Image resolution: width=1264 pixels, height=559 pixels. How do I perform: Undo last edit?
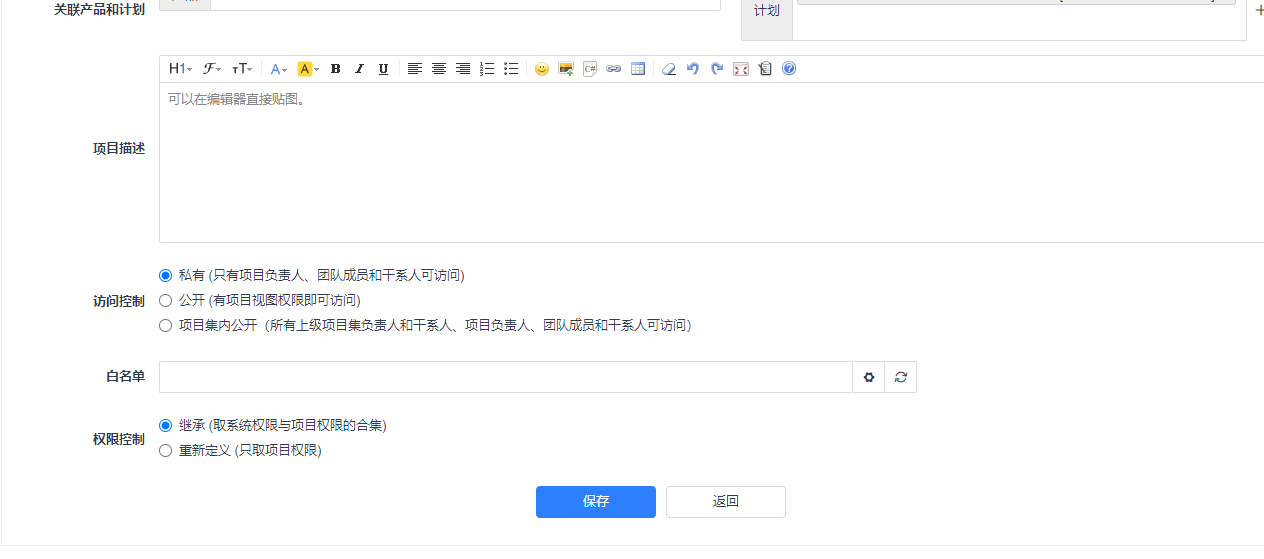693,69
